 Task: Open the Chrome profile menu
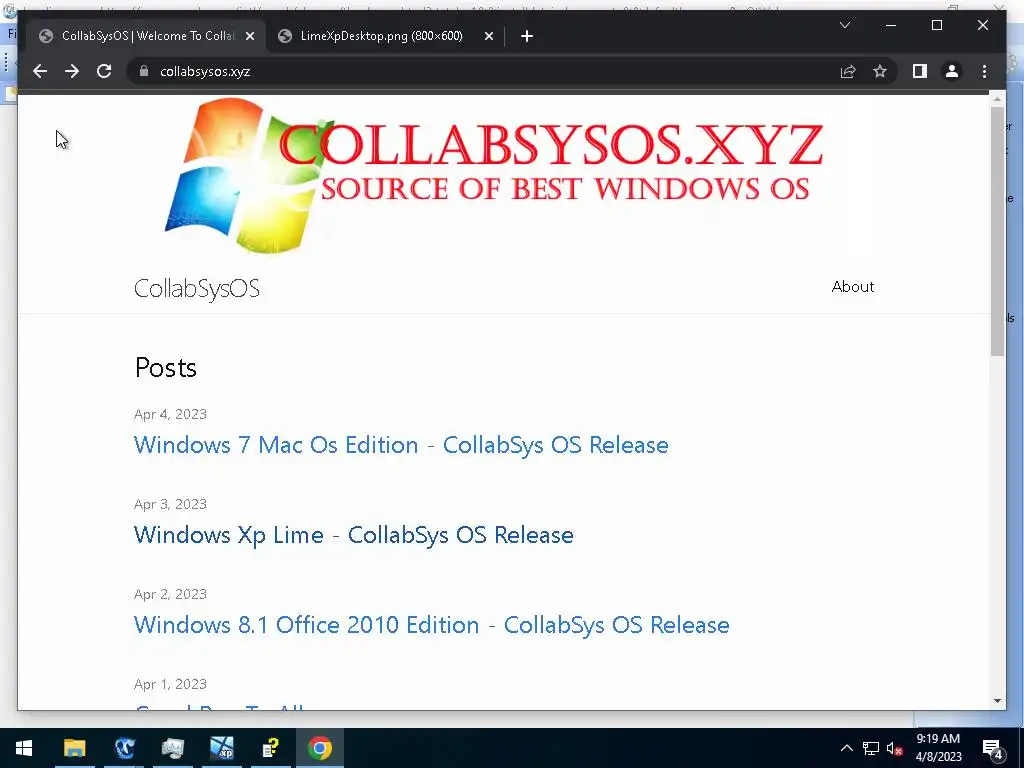[x=952, y=71]
